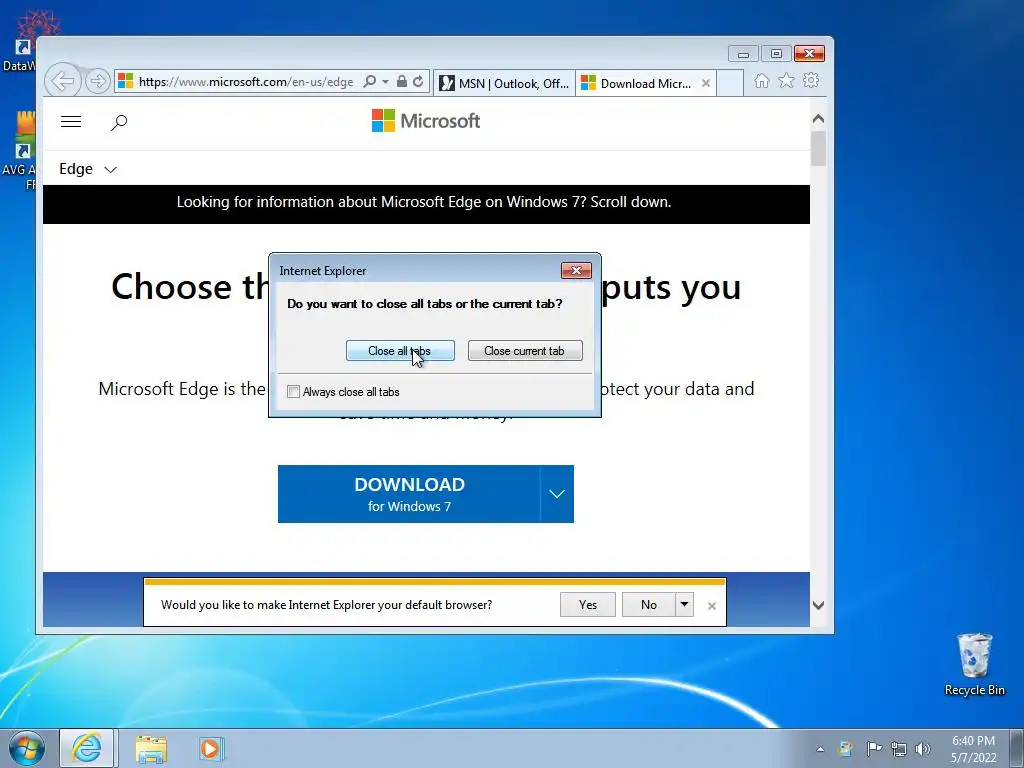Select the Recycle Bin desktop icon
This screenshot has height=768, width=1024.
974,664
